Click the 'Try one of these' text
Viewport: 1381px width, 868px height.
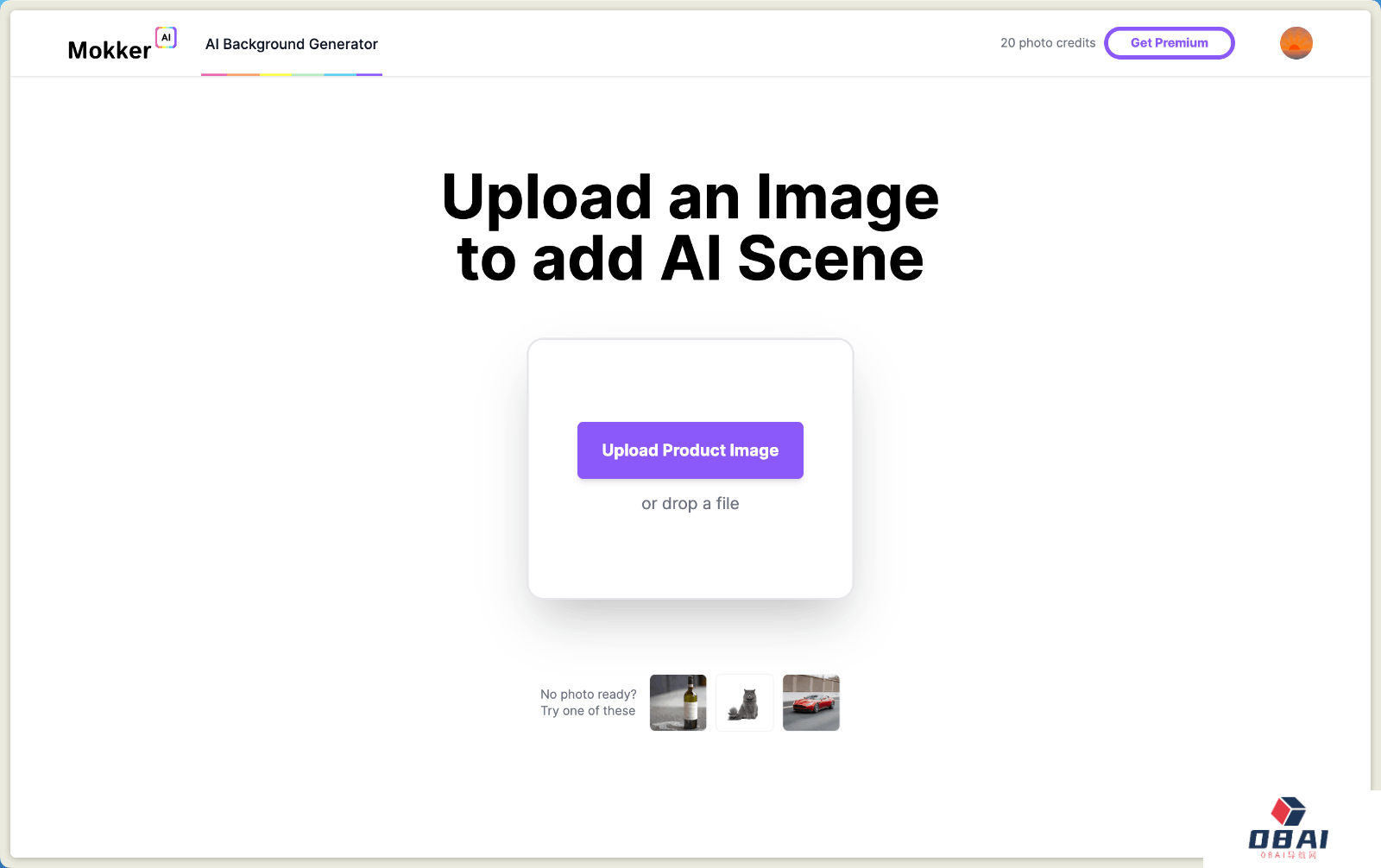tap(588, 711)
